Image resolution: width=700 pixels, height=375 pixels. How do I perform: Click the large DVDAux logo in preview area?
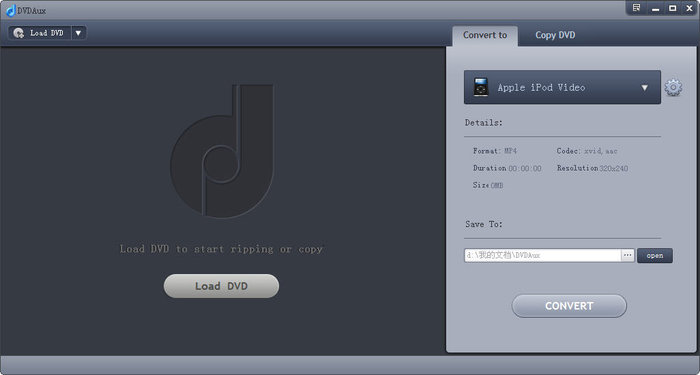(x=222, y=151)
